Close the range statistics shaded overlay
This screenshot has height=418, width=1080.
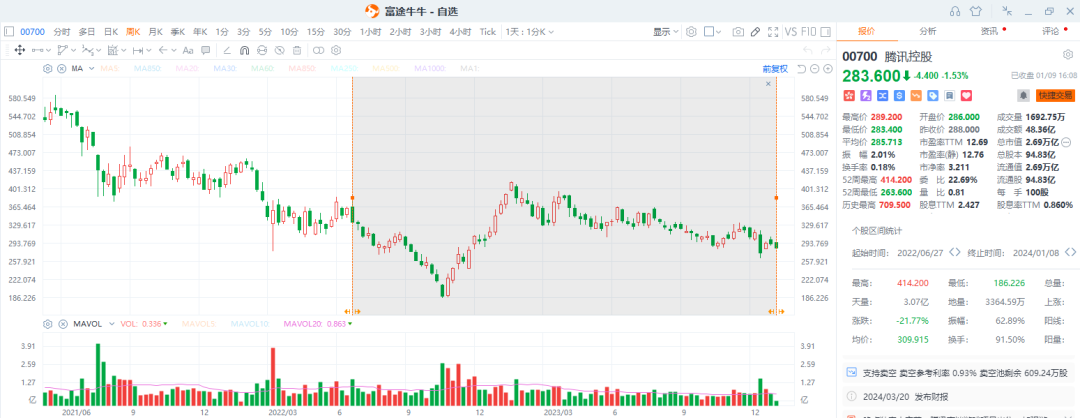pyautogui.click(x=769, y=83)
